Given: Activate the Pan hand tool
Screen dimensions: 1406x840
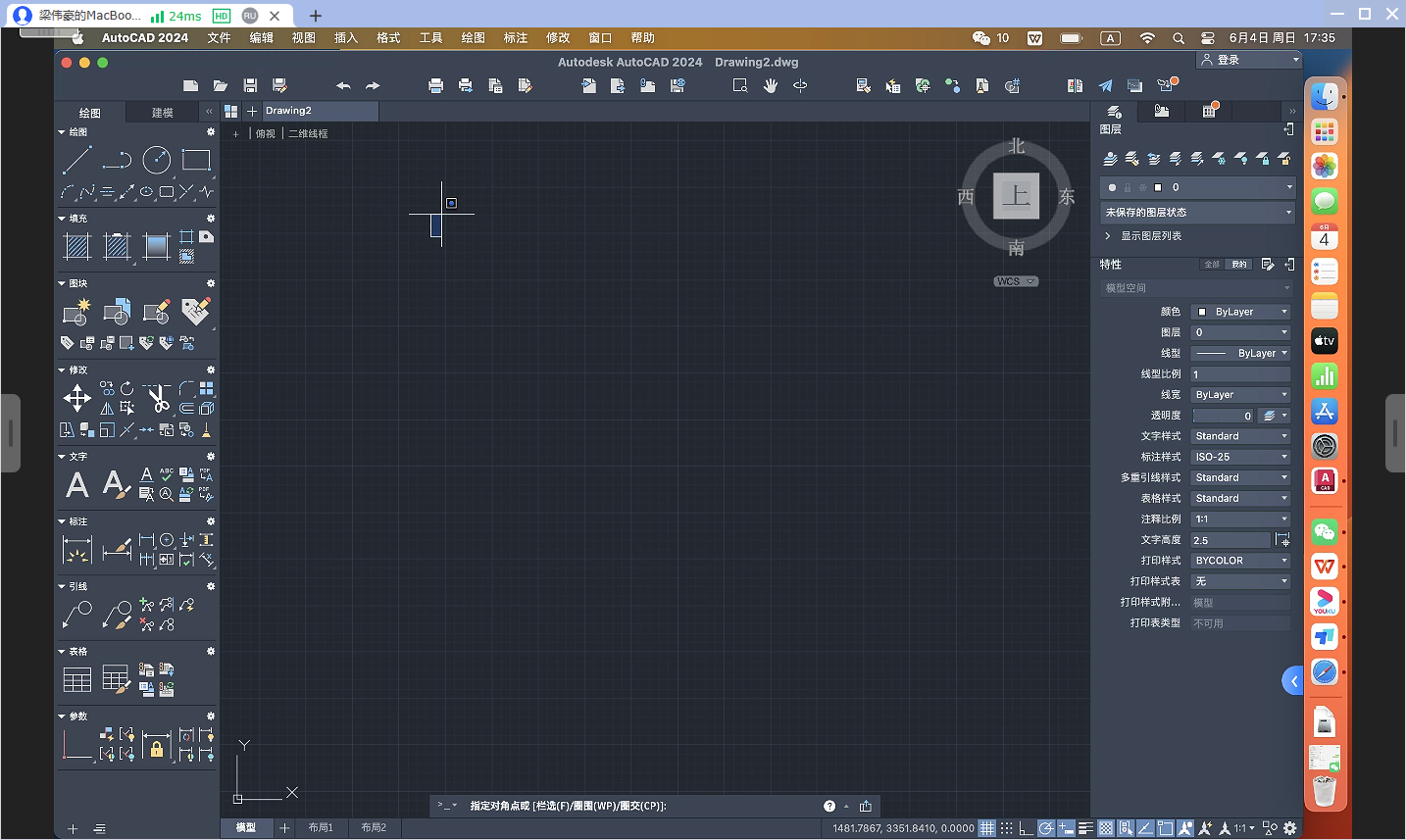Looking at the screenshot, I should (771, 86).
